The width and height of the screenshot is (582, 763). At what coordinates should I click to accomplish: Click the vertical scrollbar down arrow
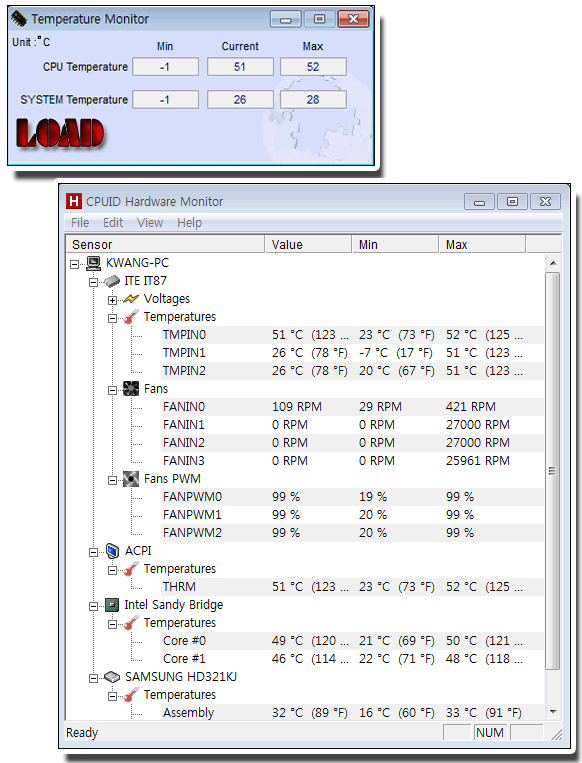pos(553,712)
